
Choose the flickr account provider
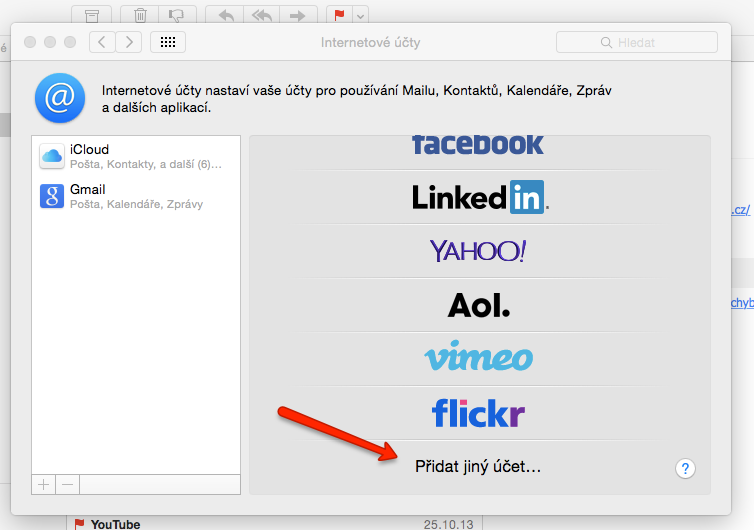click(478, 413)
